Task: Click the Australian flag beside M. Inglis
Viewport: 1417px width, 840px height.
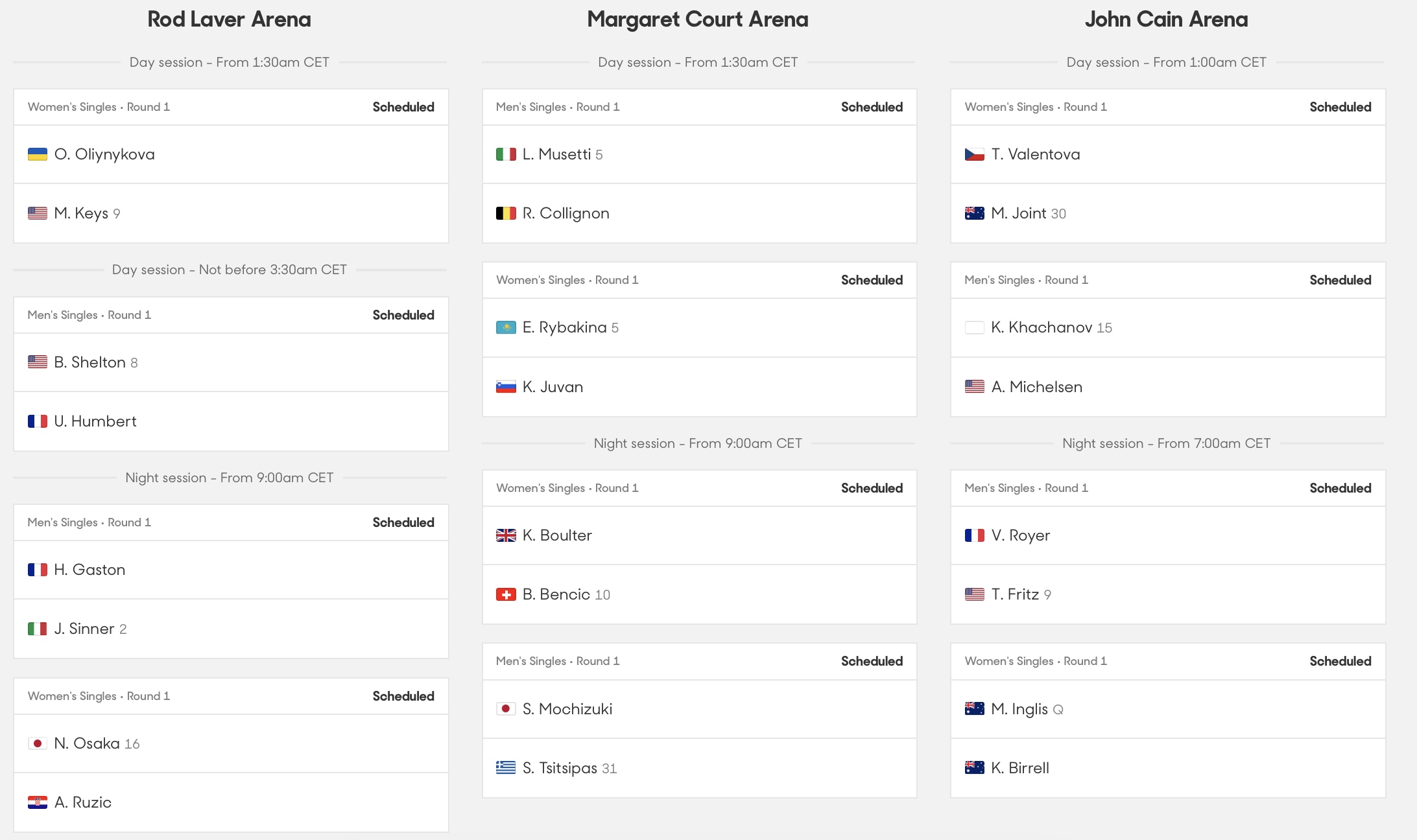Action: tap(975, 709)
